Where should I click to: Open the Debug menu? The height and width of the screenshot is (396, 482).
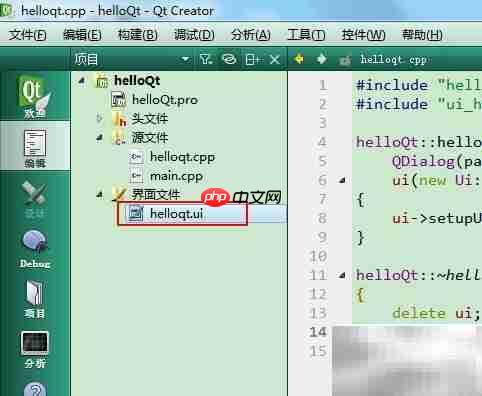tap(194, 35)
